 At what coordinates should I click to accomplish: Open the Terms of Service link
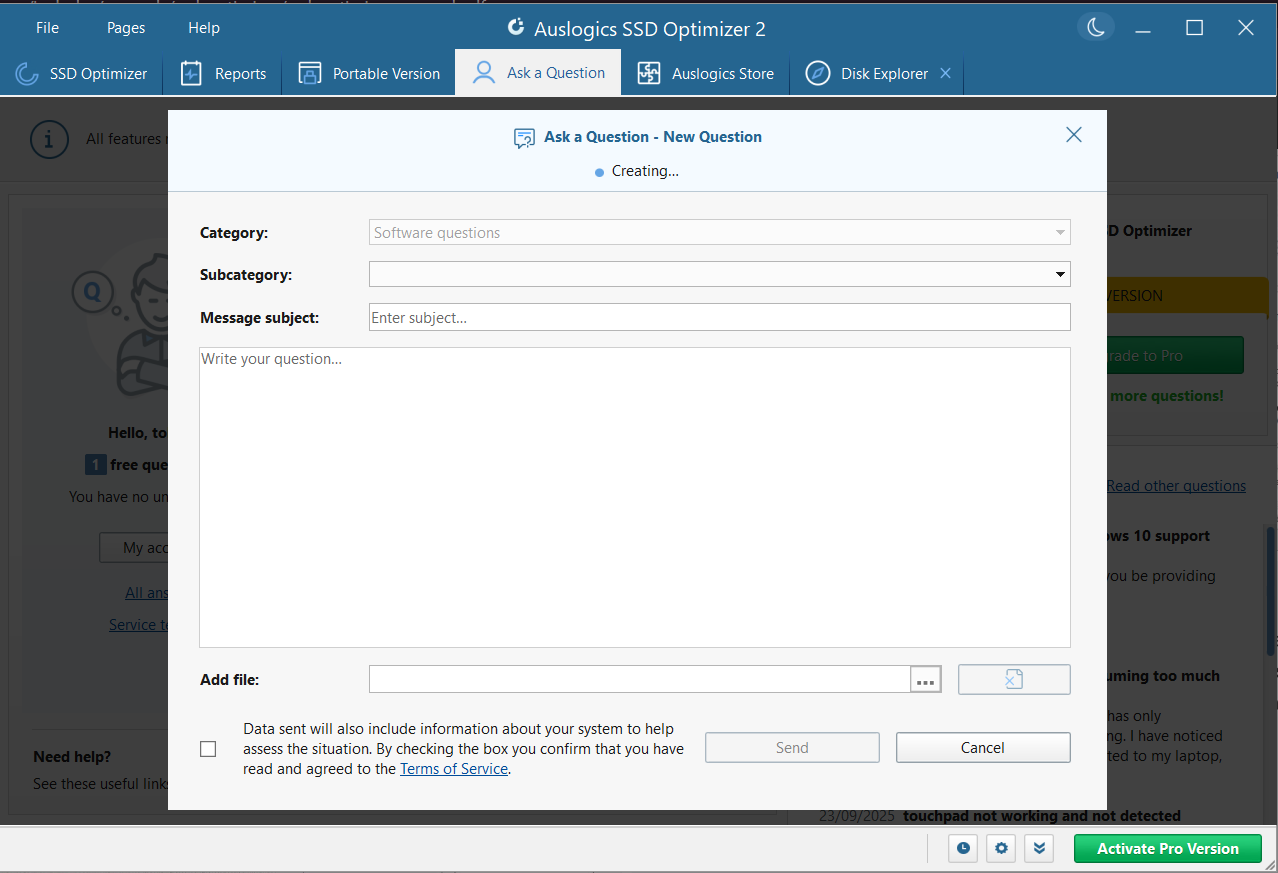(x=454, y=769)
